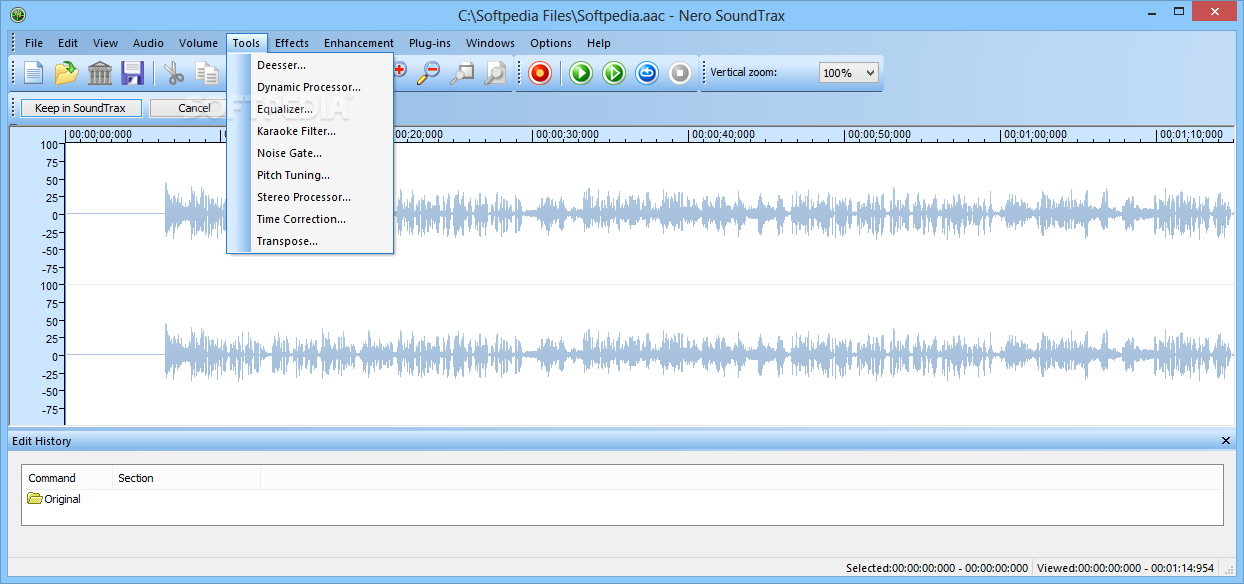Click the Vertical zoom: label

point(743,73)
